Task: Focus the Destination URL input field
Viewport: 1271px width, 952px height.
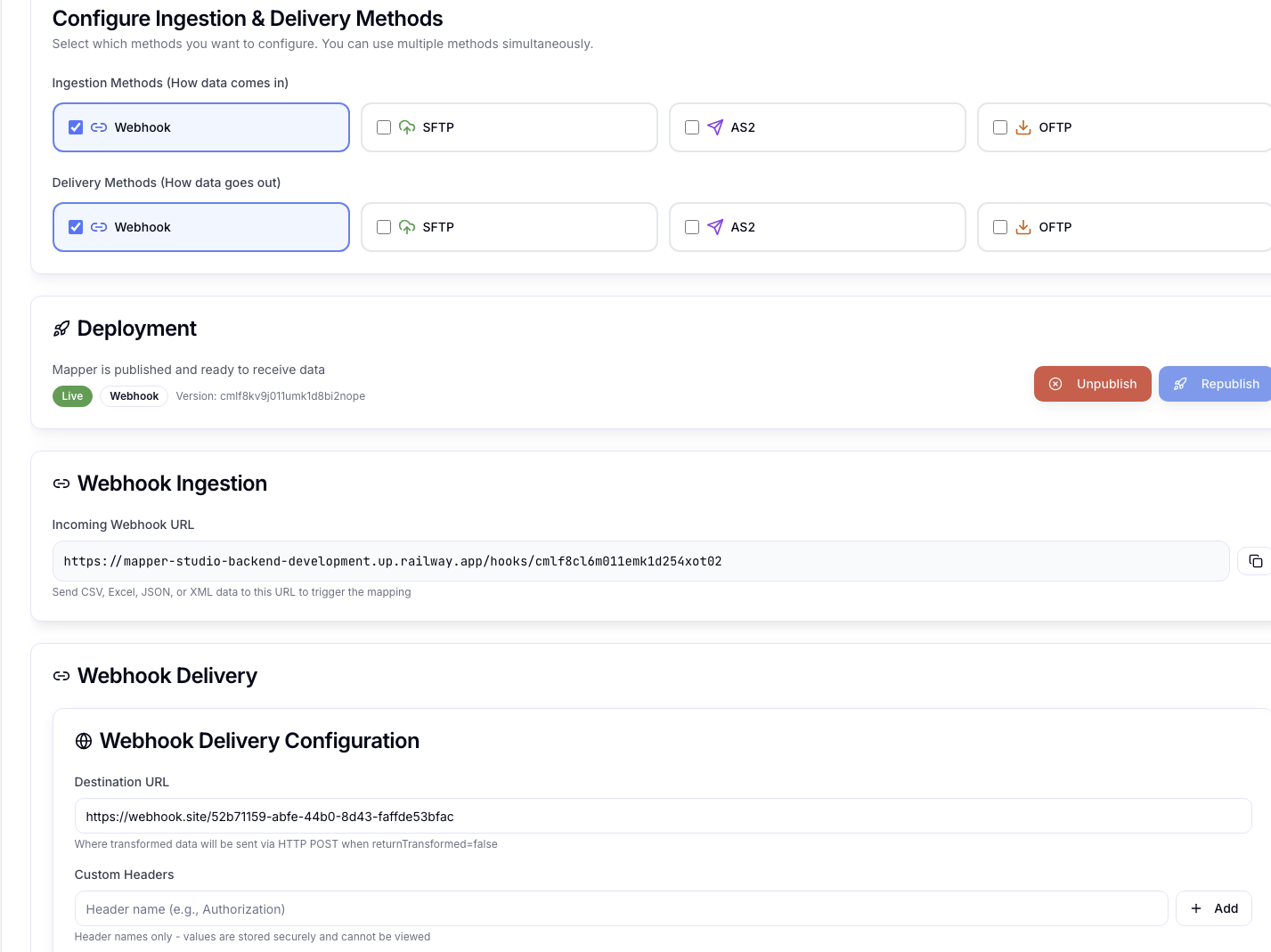Action: (x=663, y=816)
